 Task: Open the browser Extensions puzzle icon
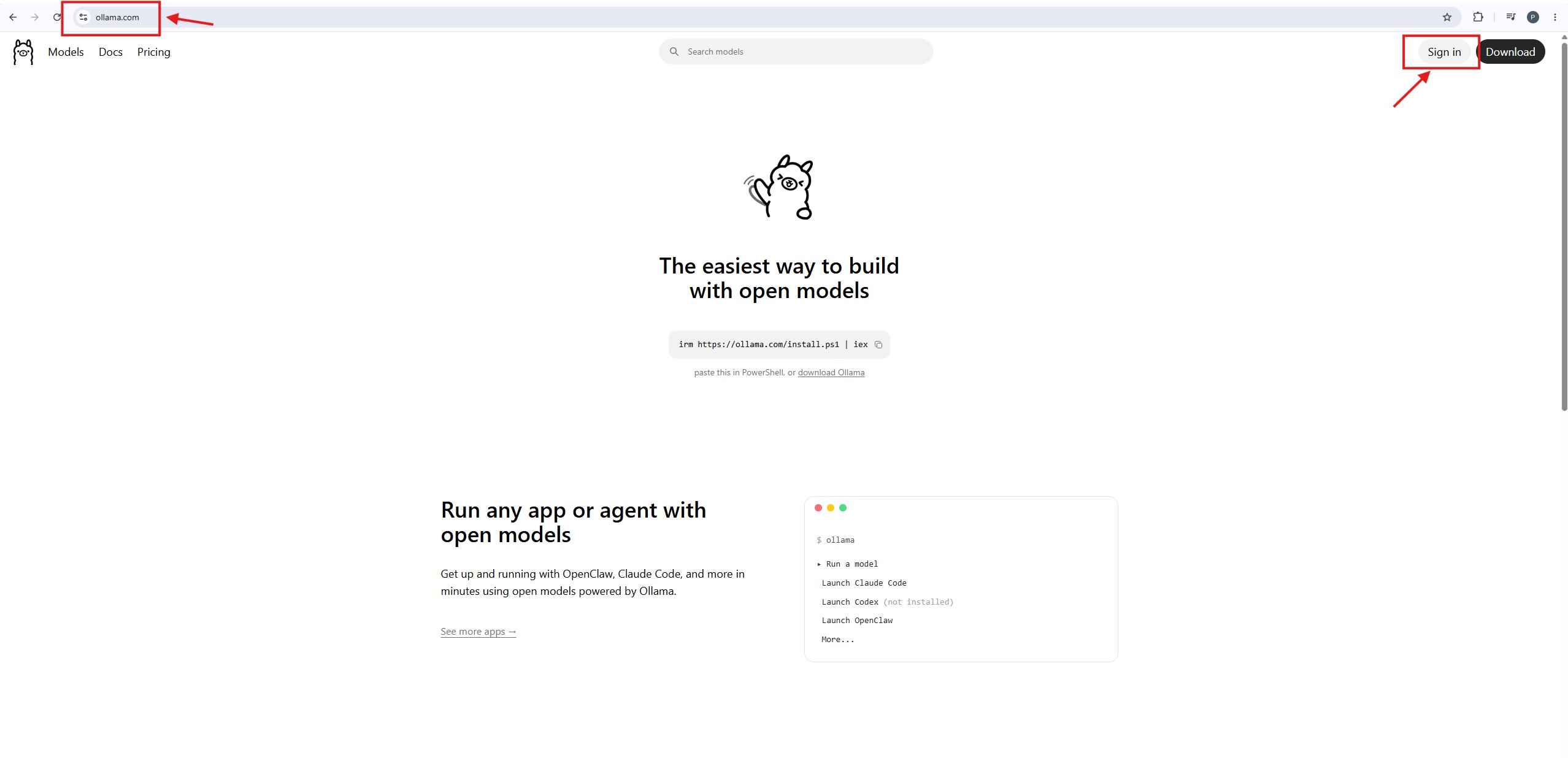tap(1478, 17)
